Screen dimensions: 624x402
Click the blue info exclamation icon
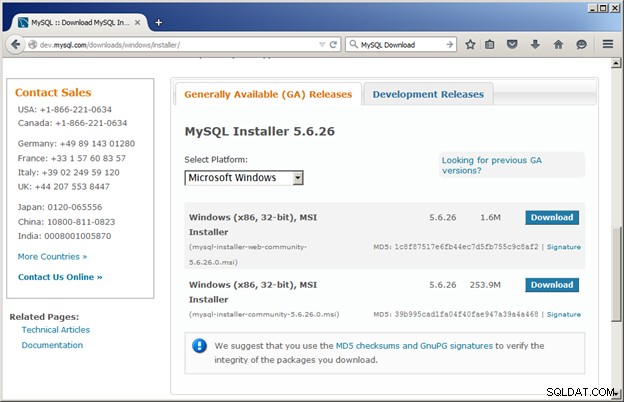(199, 345)
